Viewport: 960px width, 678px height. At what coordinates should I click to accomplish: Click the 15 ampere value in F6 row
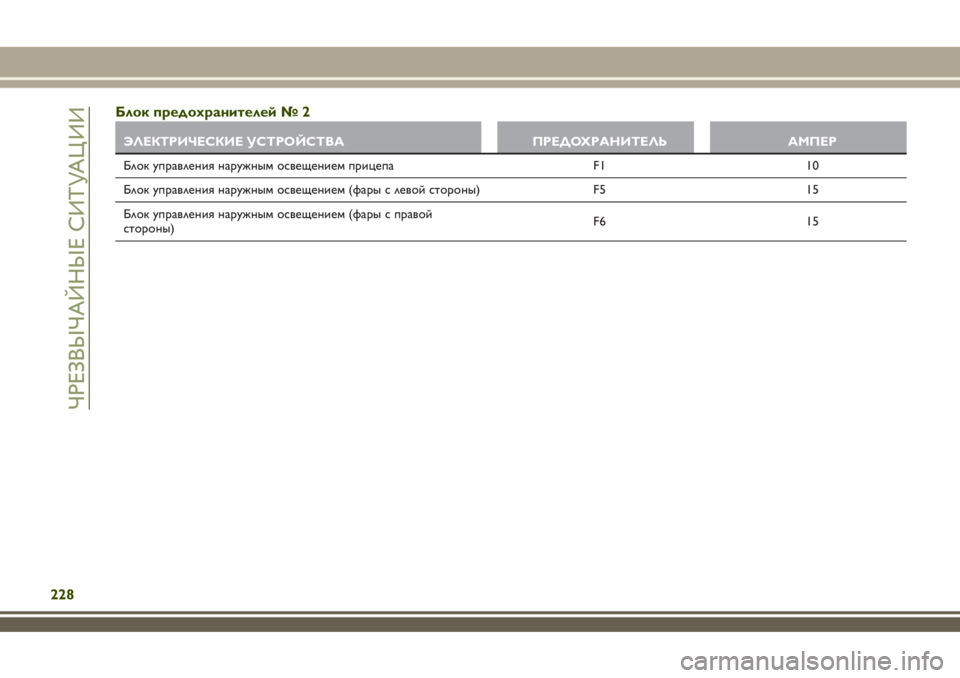pos(811,221)
